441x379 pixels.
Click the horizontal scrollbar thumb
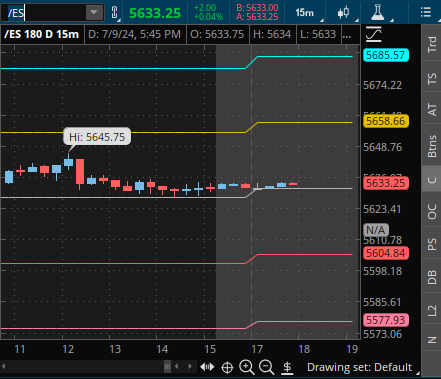pyautogui.click(x=167, y=367)
